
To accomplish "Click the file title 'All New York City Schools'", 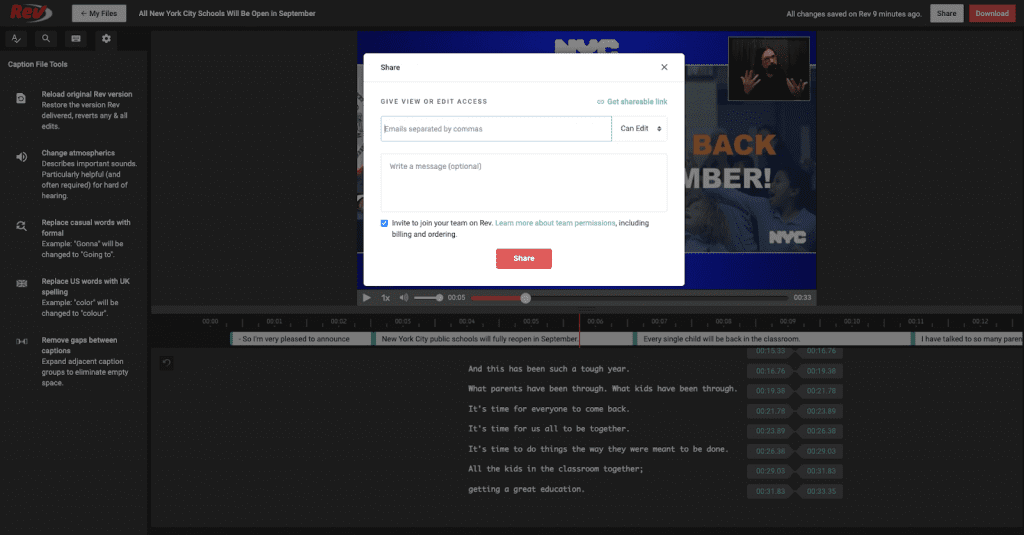I will pyautogui.click(x=227, y=13).
